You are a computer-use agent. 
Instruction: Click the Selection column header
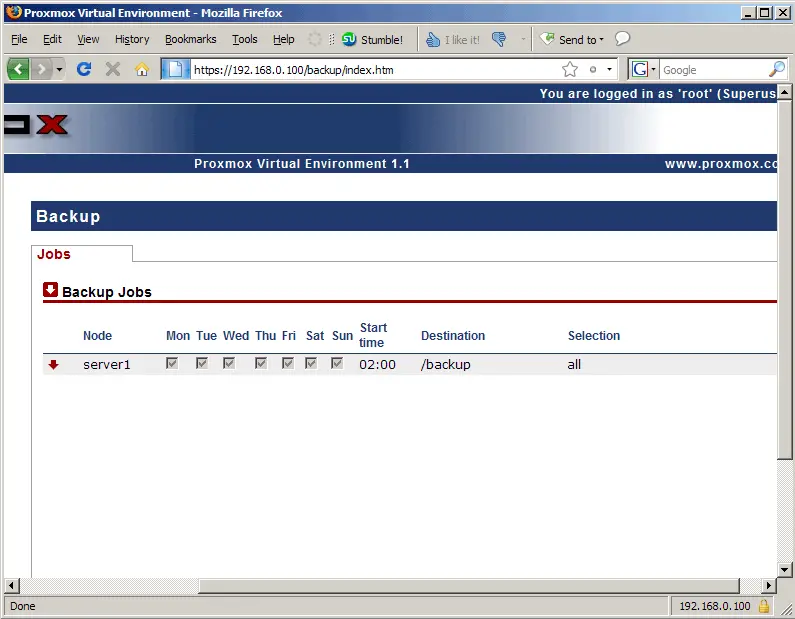click(x=594, y=336)
